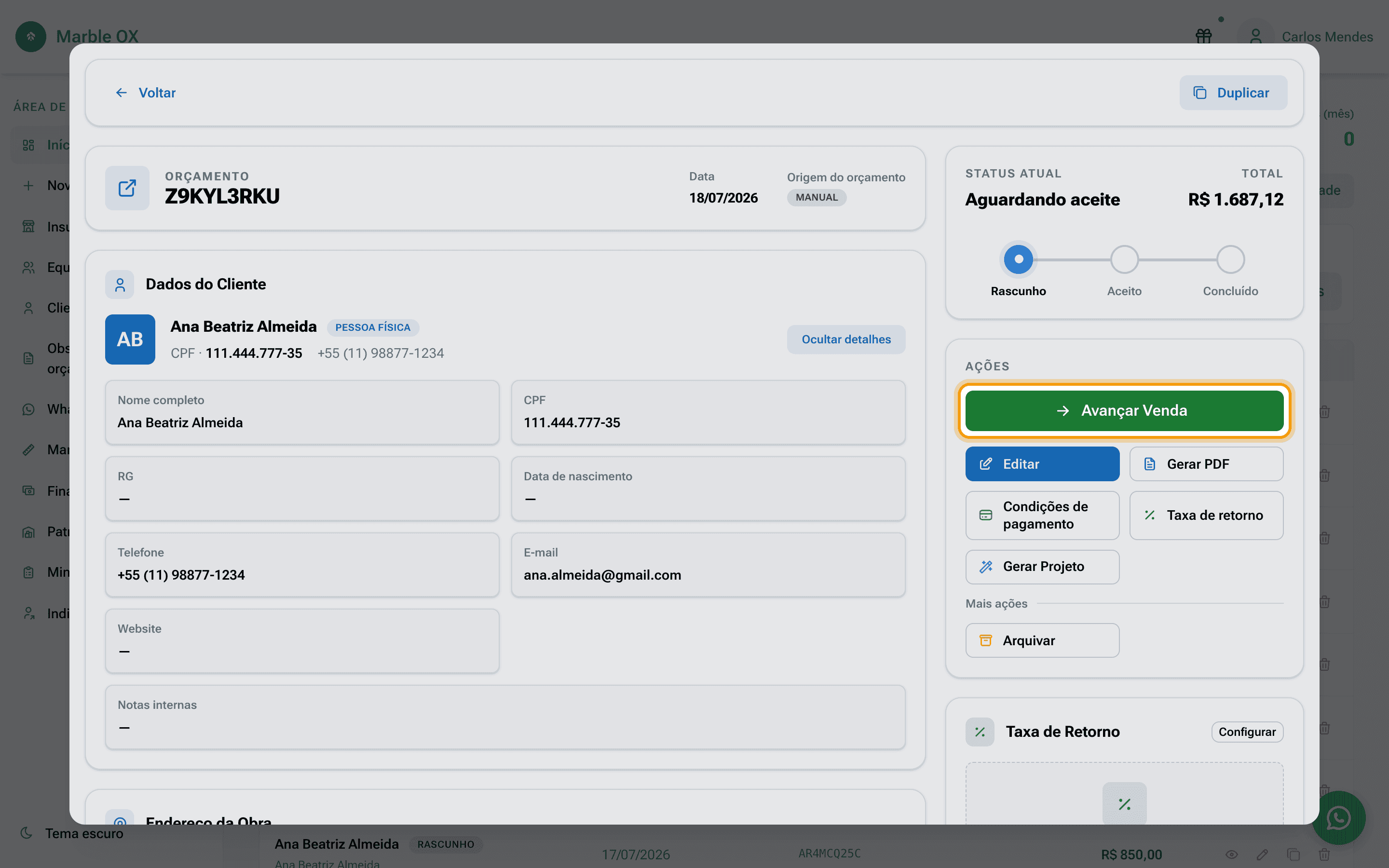Viewport: 1389px width, 868px height.
Task: Click the Carlos Mendes user name
Action: coord(1327,37)
